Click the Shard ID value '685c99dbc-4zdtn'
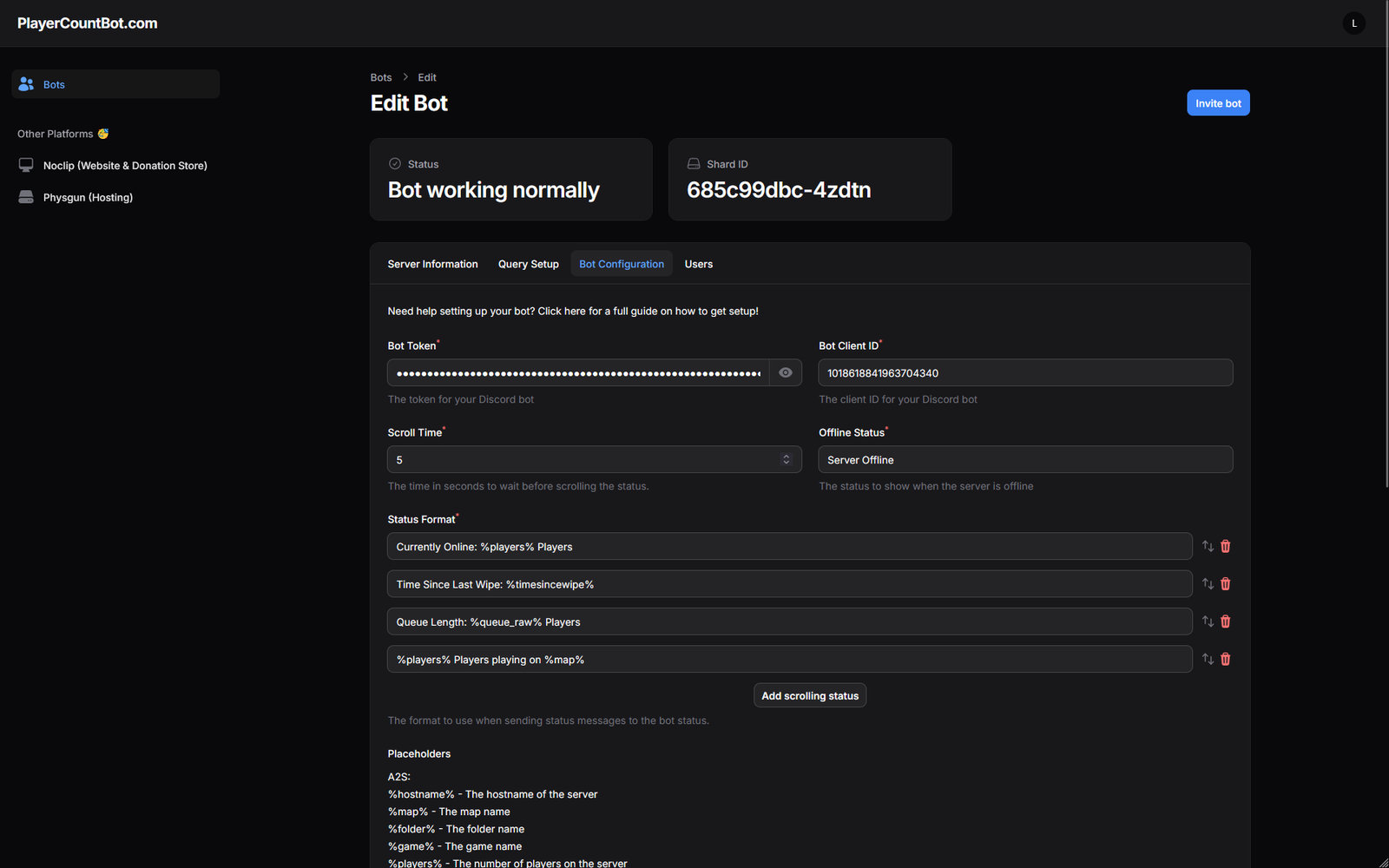The image size is (1389, 868). point(779,190)
